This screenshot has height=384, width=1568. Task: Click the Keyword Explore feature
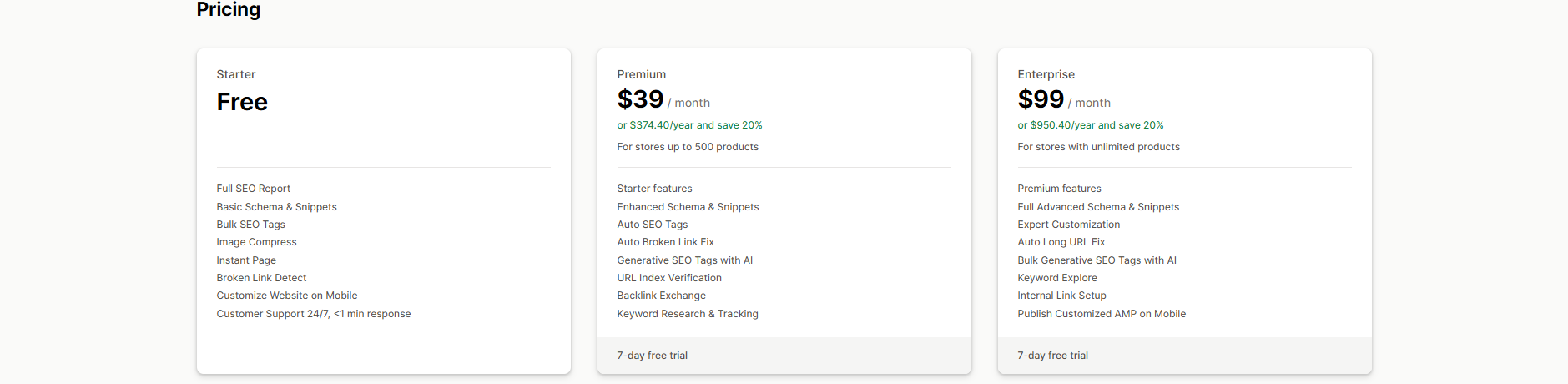pos(1056,278)
